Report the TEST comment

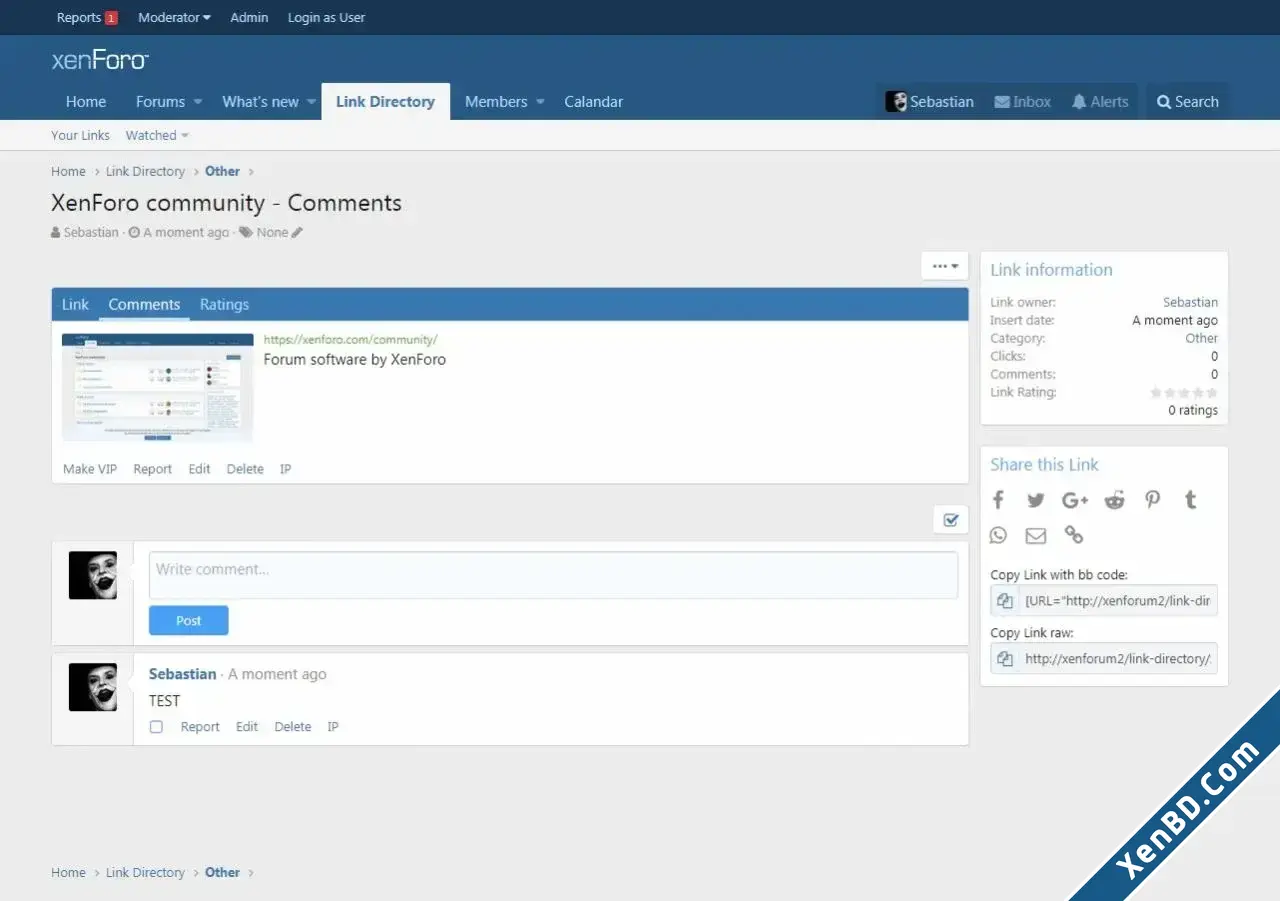tap(200, 727)
